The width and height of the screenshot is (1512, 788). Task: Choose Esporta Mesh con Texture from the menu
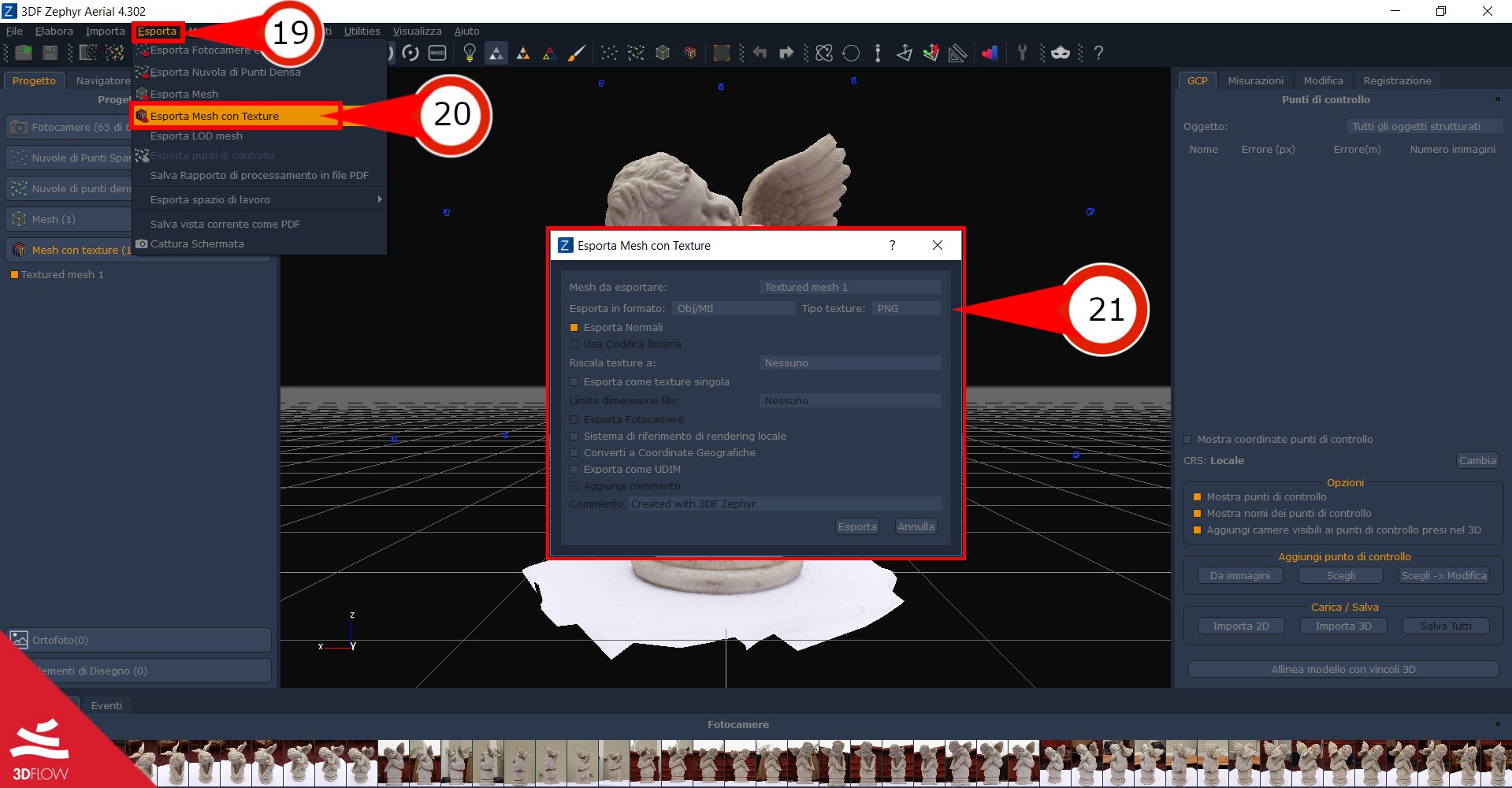click(214, 115)
